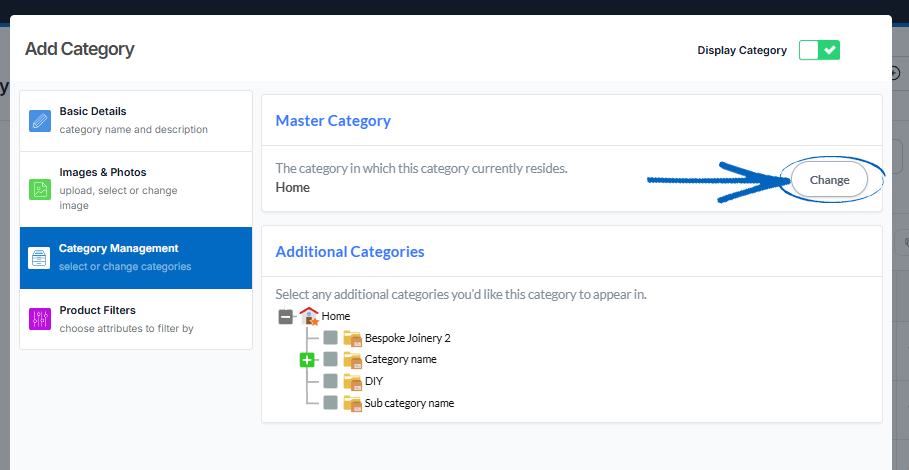This screenshot has width=909, height=470.
Task: Click the Change master category button
Action: tap(830, 180)
